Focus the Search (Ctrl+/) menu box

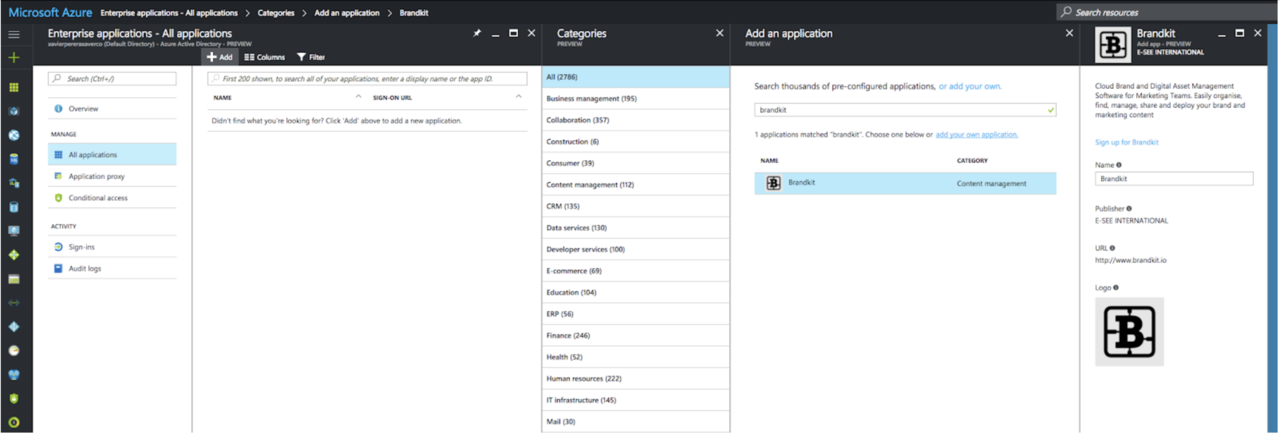tap(113, 78)
